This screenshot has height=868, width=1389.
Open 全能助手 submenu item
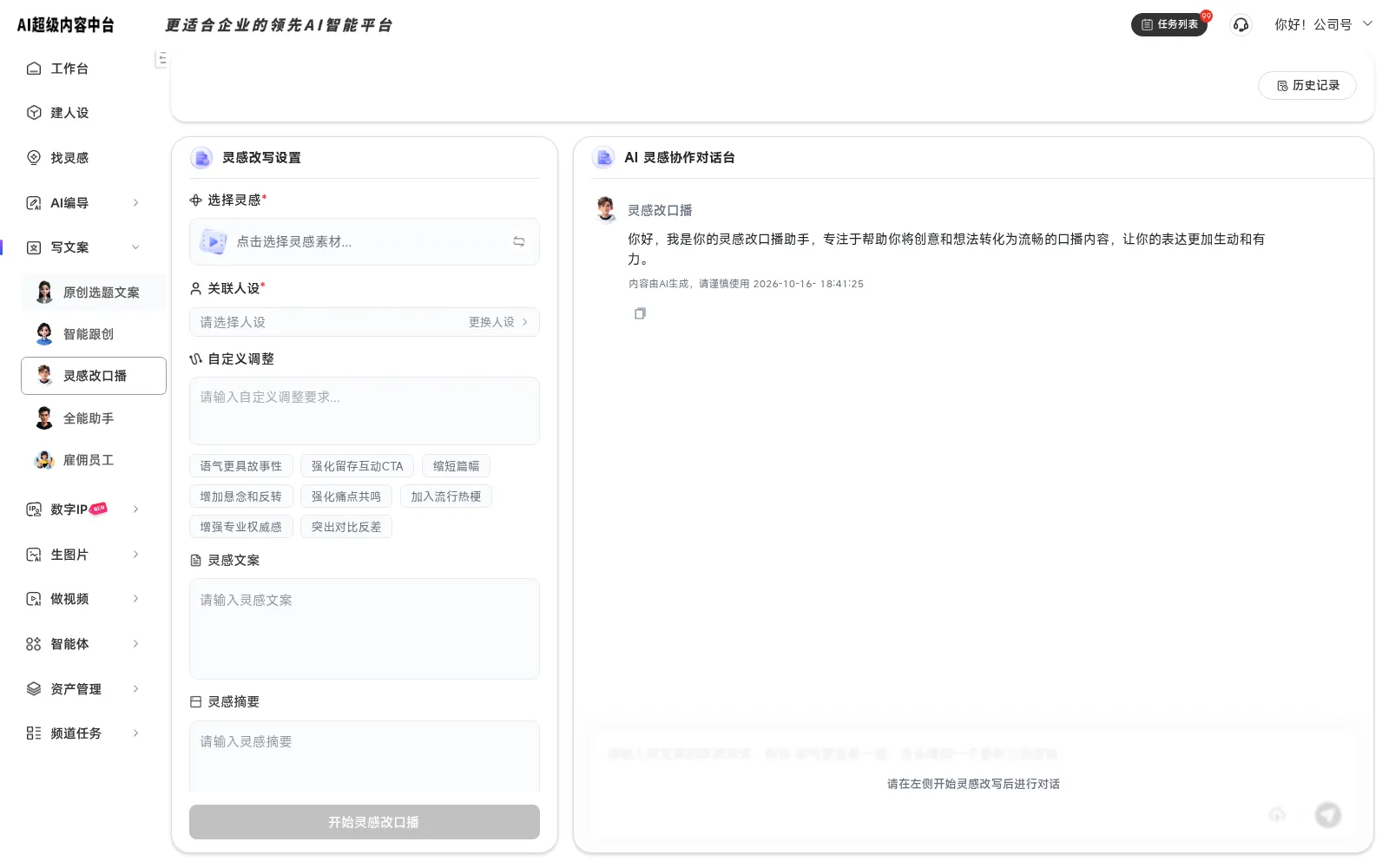tap(94, 418)
